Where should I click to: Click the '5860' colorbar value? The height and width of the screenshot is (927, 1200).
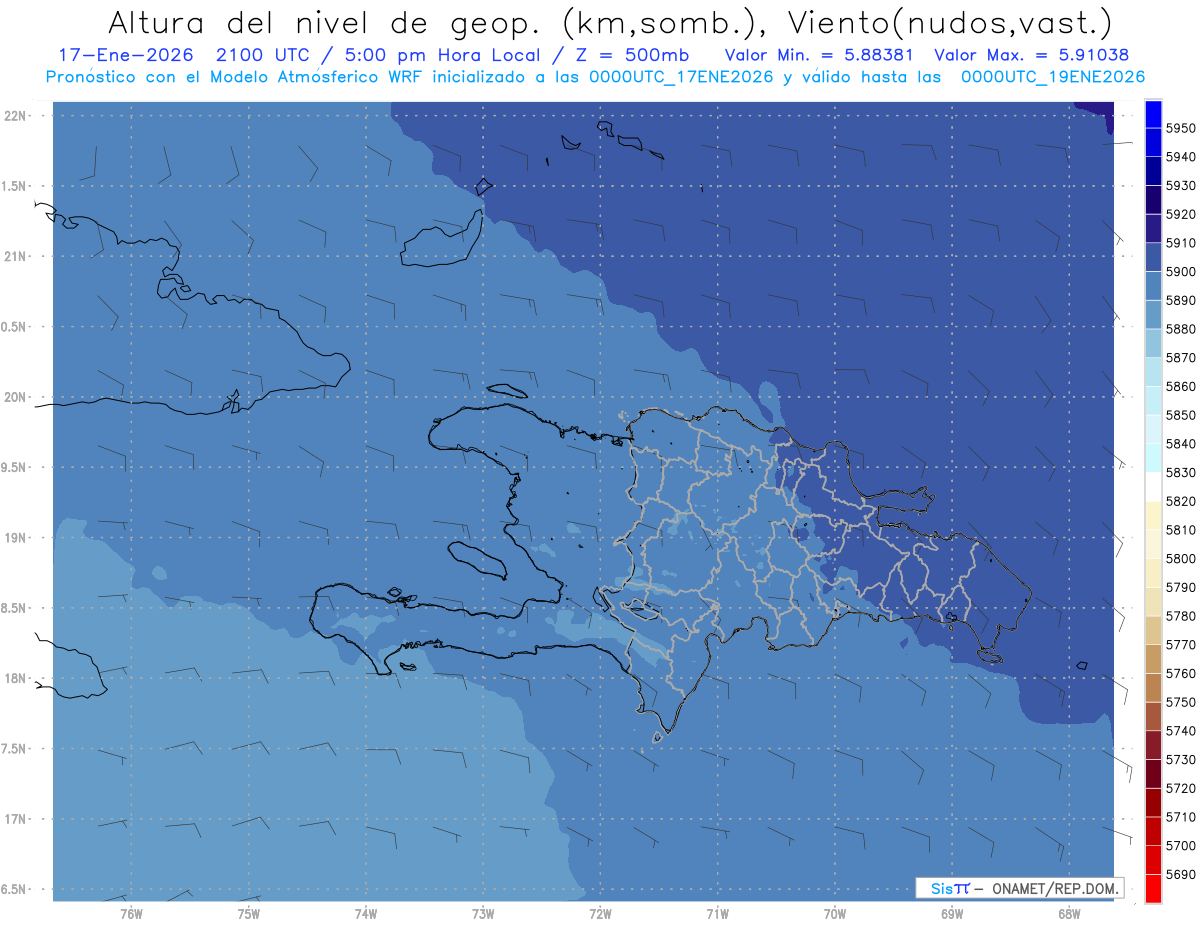[x=1181, y=386]
